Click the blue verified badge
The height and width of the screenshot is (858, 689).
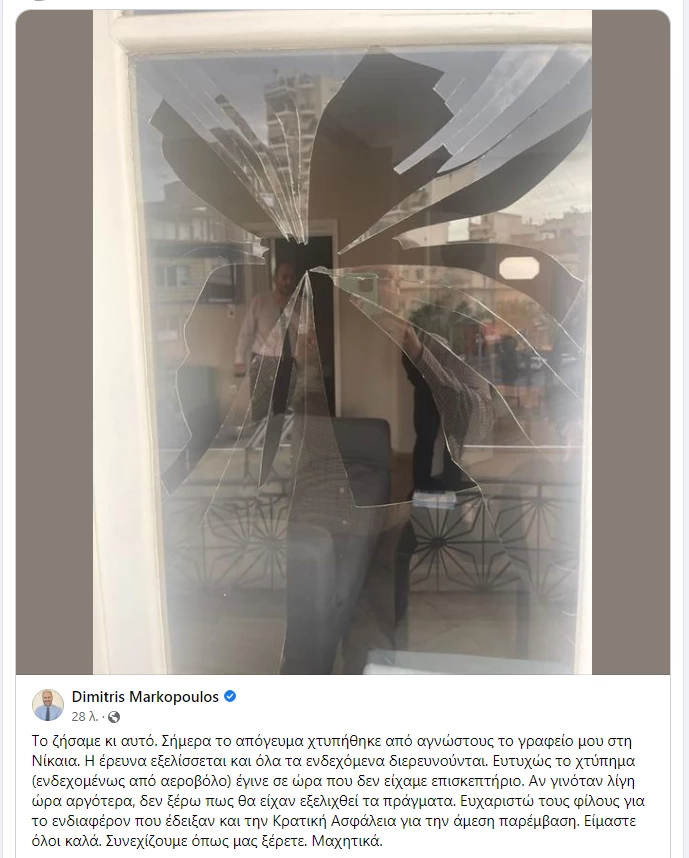230,697
